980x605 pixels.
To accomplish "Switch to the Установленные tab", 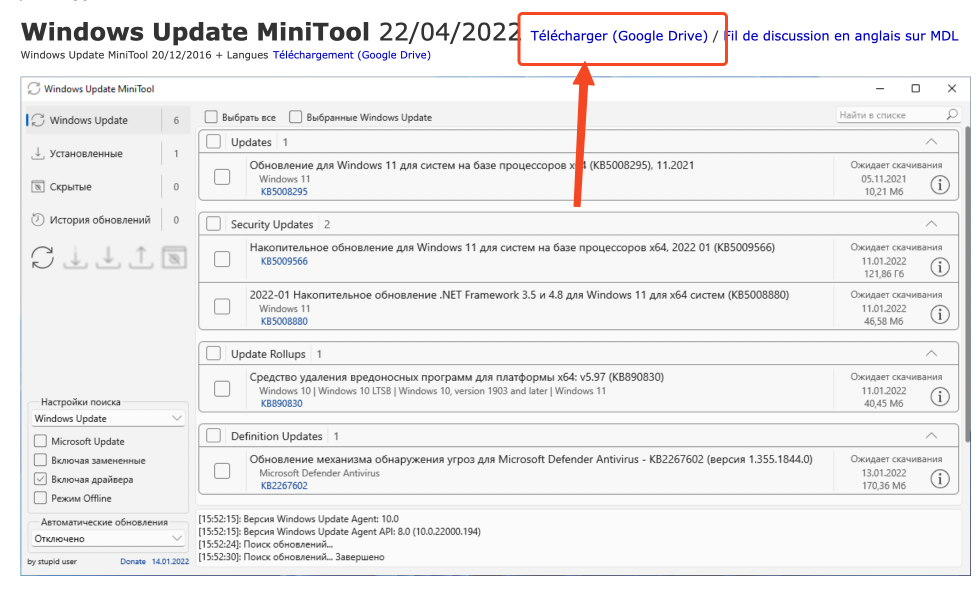I will point(86,154).
